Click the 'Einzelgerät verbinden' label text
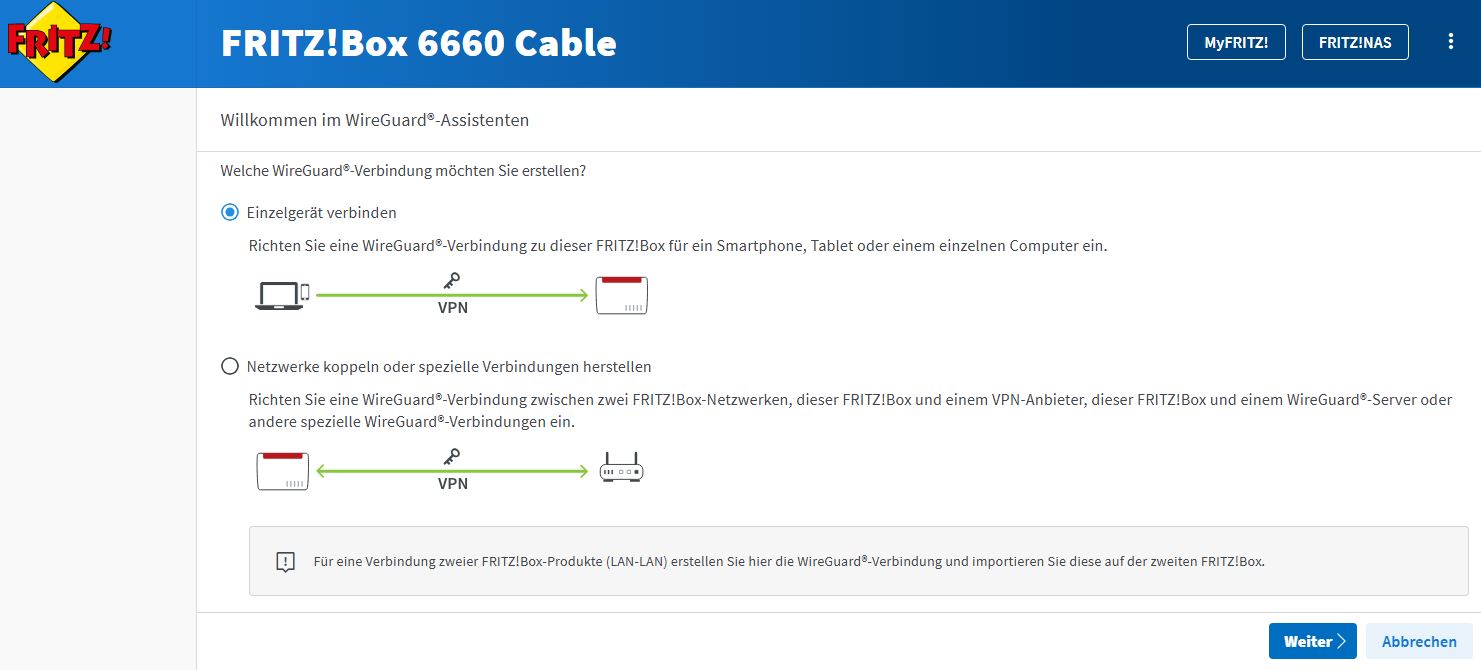1481x670 pixels. 322,213
